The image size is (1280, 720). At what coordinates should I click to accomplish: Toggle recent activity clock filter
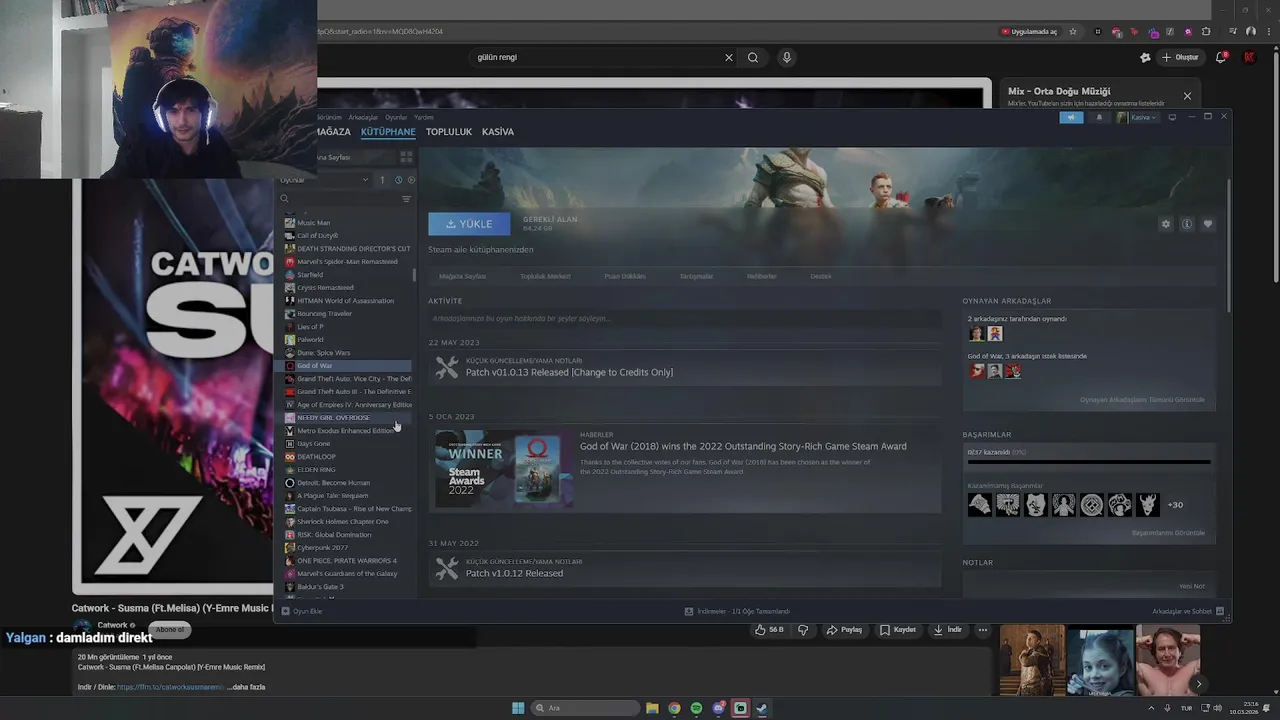398,180
